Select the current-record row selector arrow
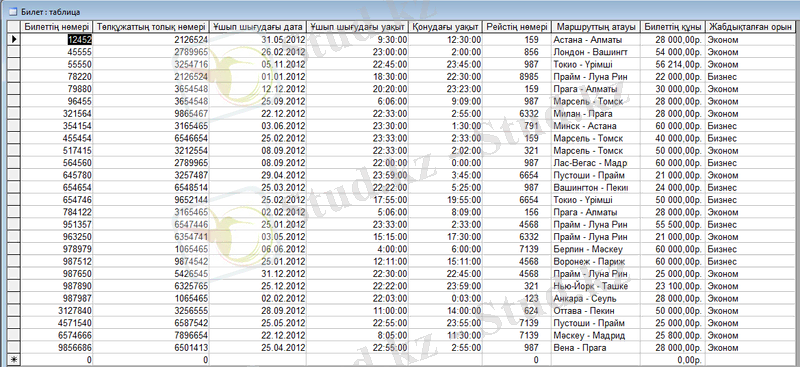 (x=14, y=39)
